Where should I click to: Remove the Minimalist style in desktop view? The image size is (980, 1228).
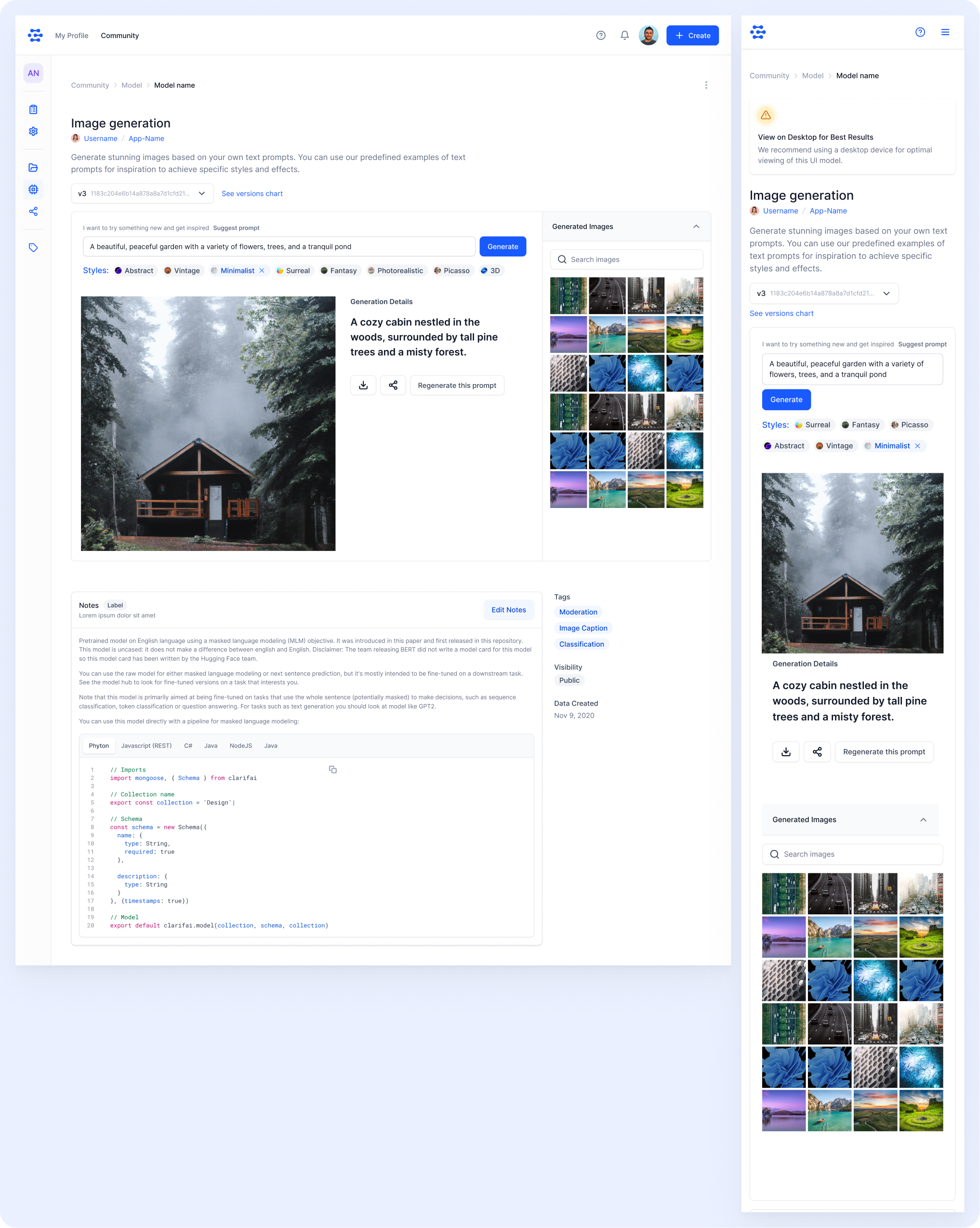click(x=262, y=270)
